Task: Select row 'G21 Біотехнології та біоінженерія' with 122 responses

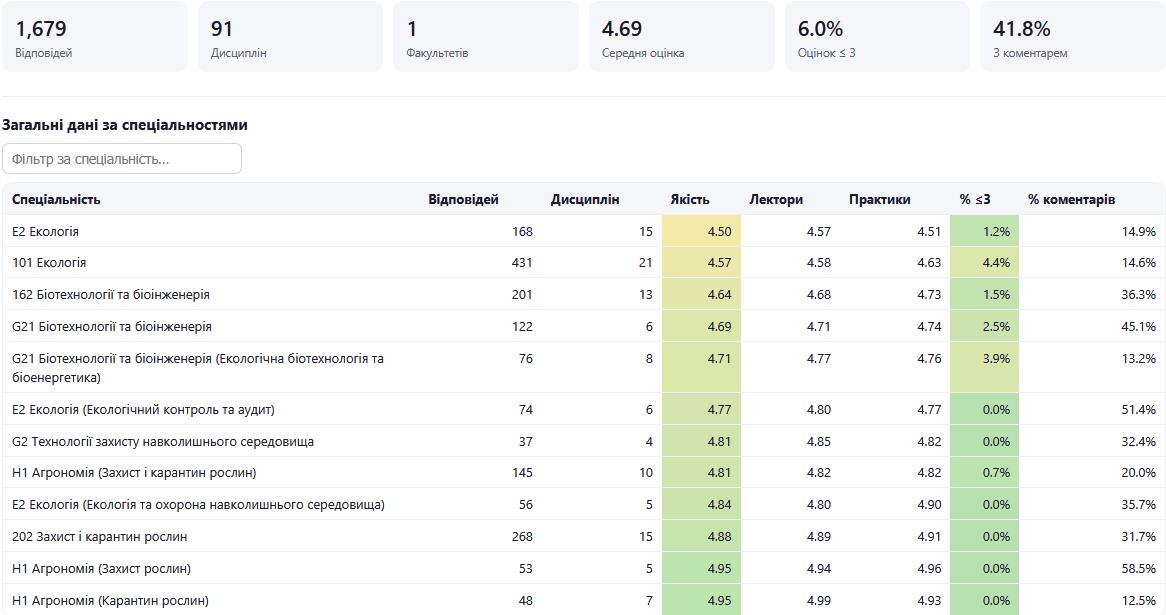Action: click(583, 326)
